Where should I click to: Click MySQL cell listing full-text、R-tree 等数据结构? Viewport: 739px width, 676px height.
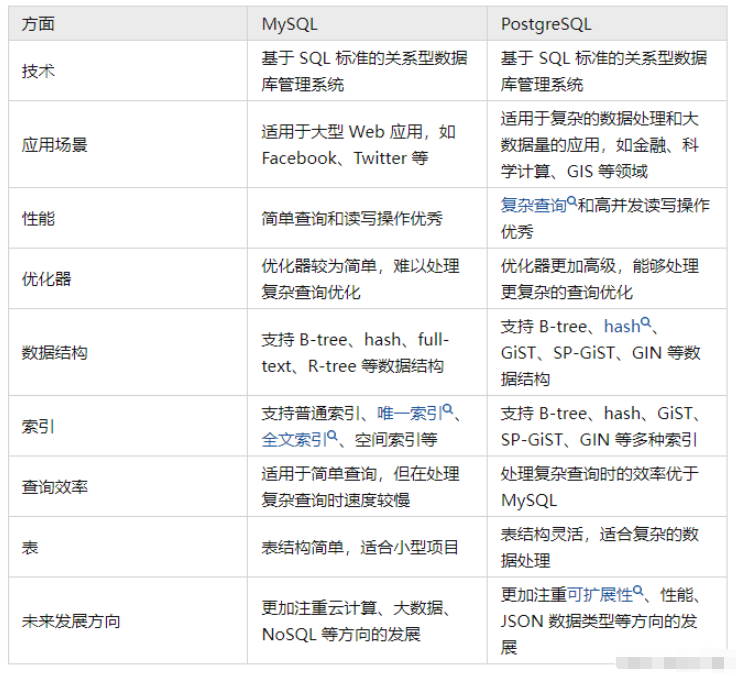coord(367,353)
